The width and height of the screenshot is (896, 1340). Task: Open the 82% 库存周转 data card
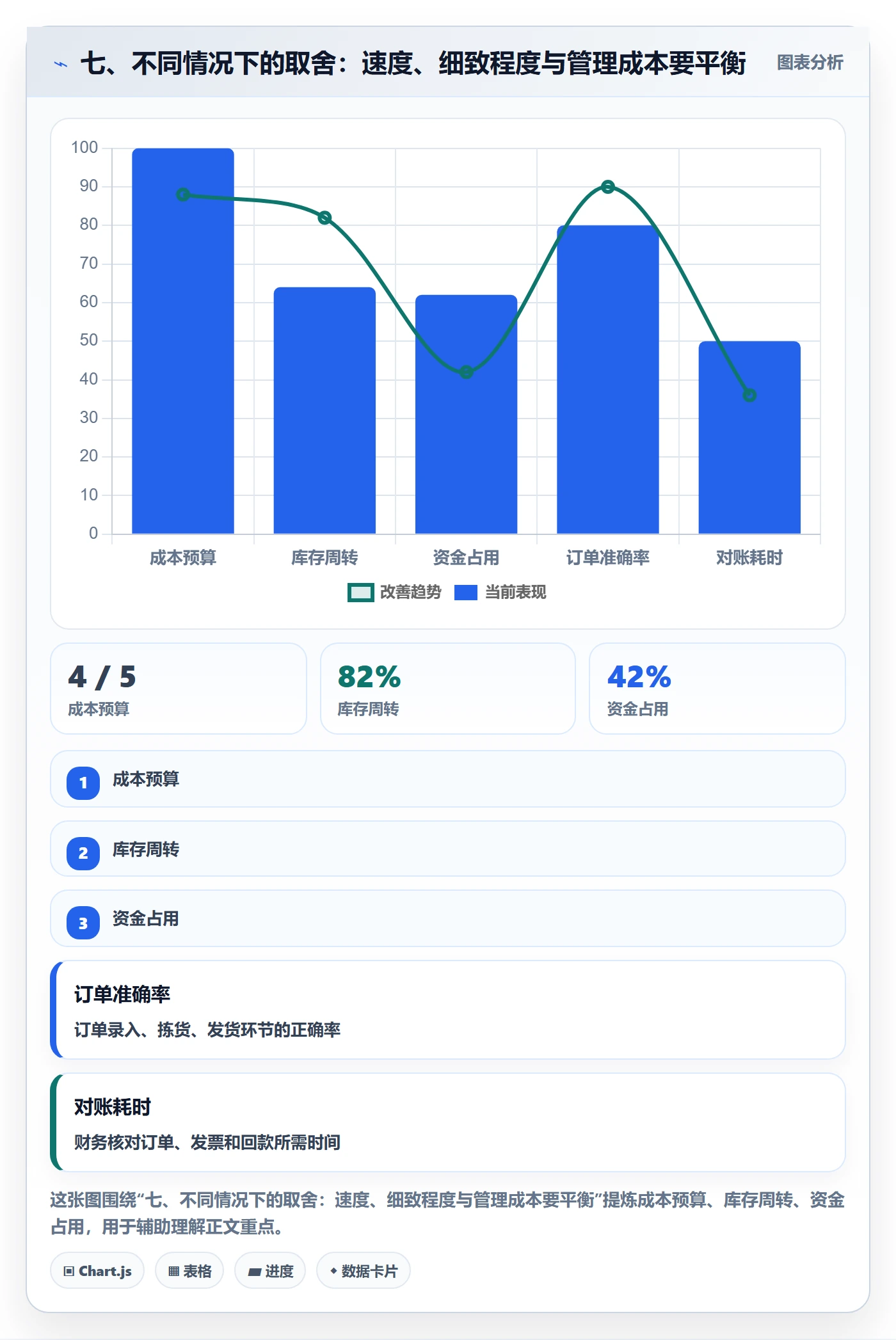[x=448, y=689]
